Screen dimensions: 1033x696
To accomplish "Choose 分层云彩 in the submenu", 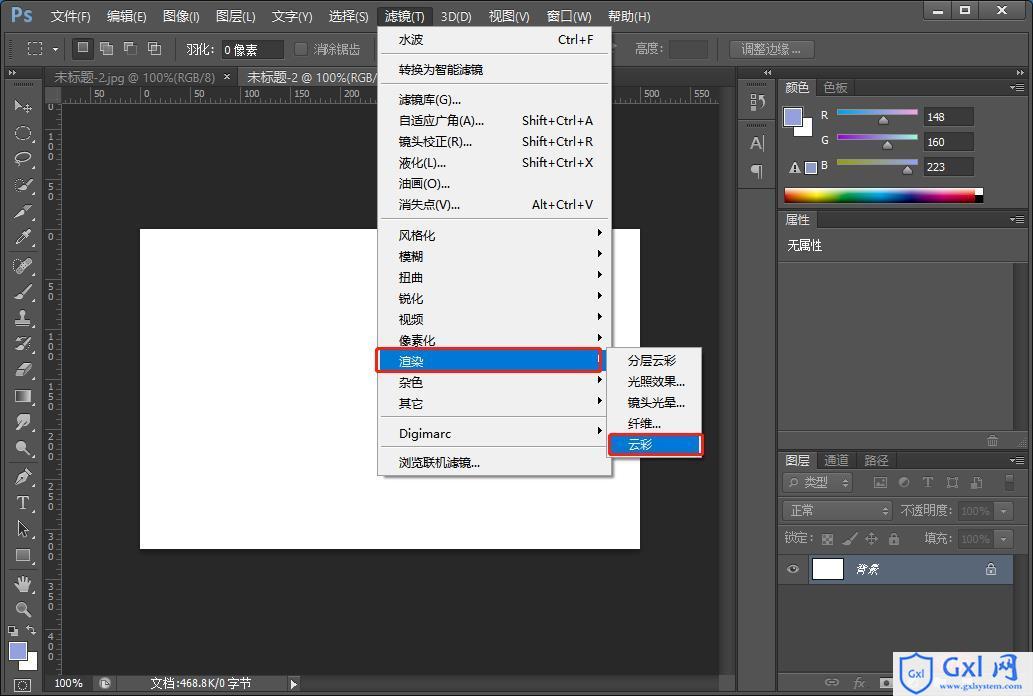I will click(x=654, y=361).
